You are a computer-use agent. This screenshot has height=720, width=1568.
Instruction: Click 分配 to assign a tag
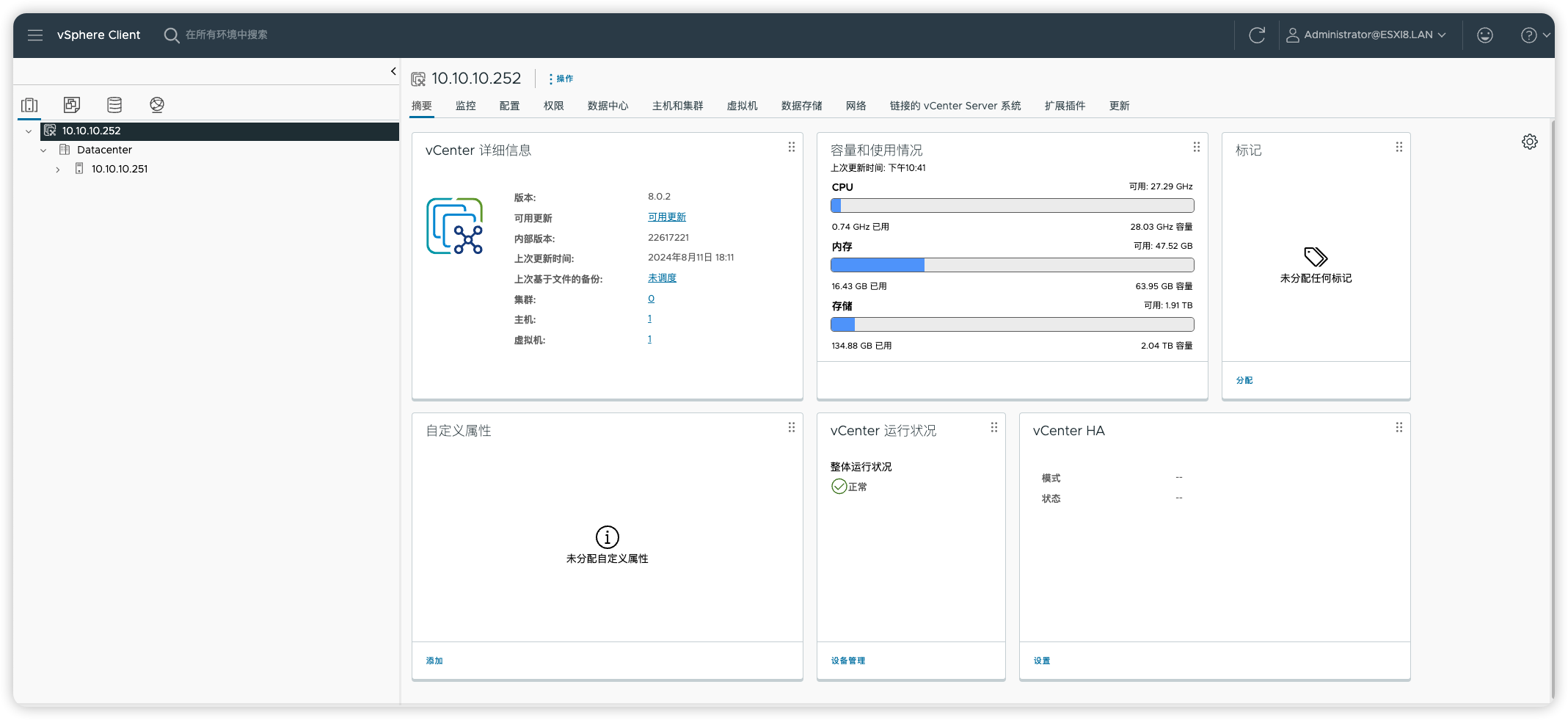[1244, 380]
